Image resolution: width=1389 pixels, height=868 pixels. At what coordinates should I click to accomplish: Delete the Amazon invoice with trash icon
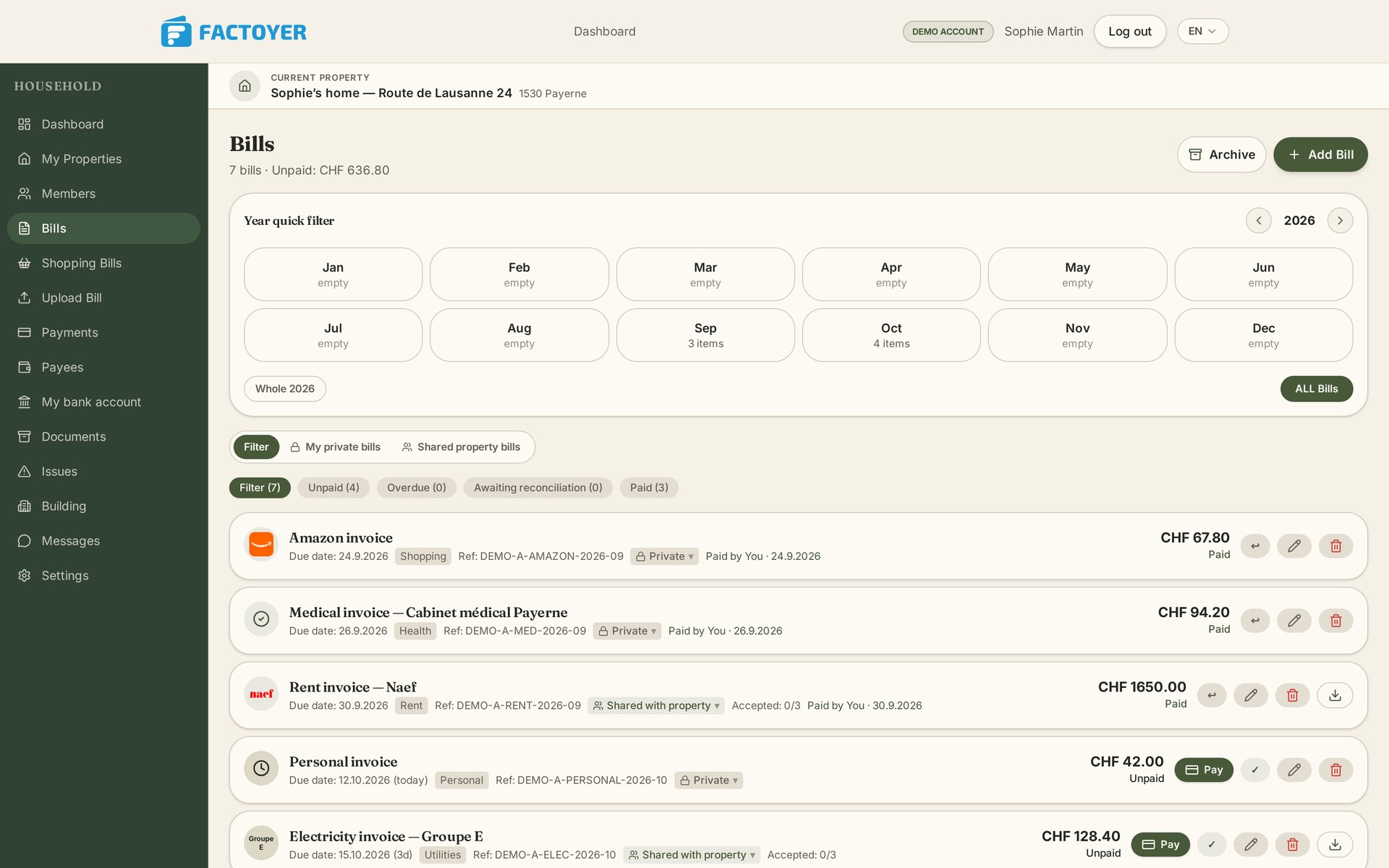click(1335, 546)
